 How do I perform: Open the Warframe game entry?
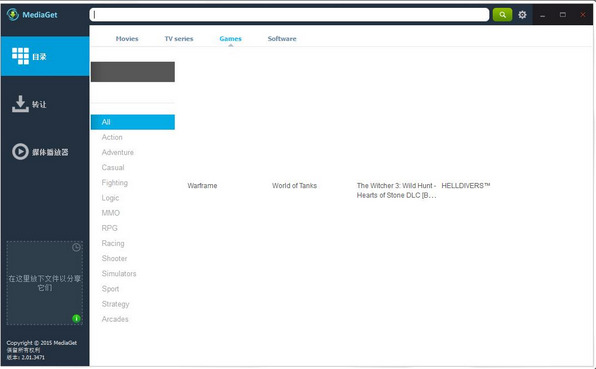pos(202,186)
